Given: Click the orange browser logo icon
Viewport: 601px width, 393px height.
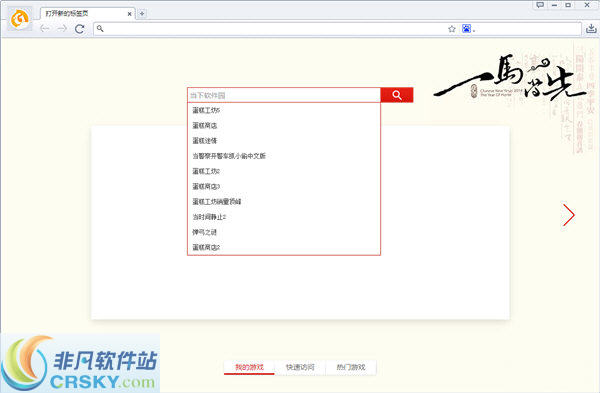Looking at the screenshot, I should (20, 18).
